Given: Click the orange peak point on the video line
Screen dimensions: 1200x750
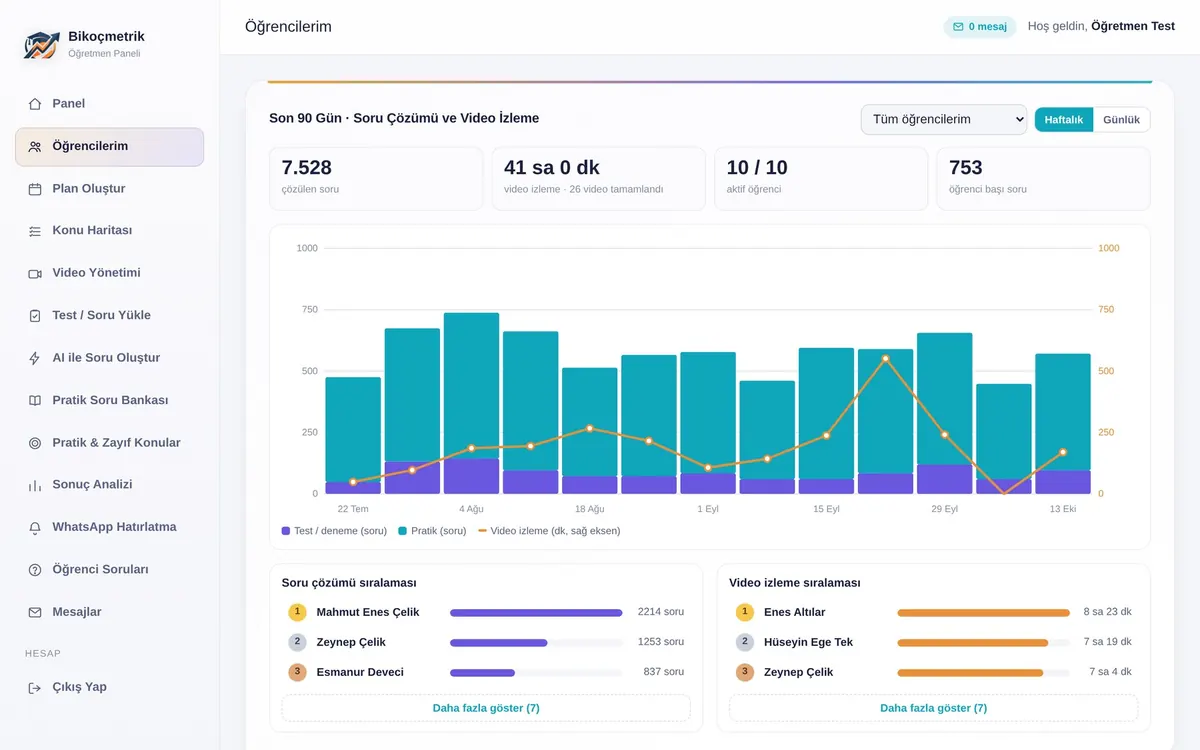Looking at the screenshot, I should pos(885,358).
